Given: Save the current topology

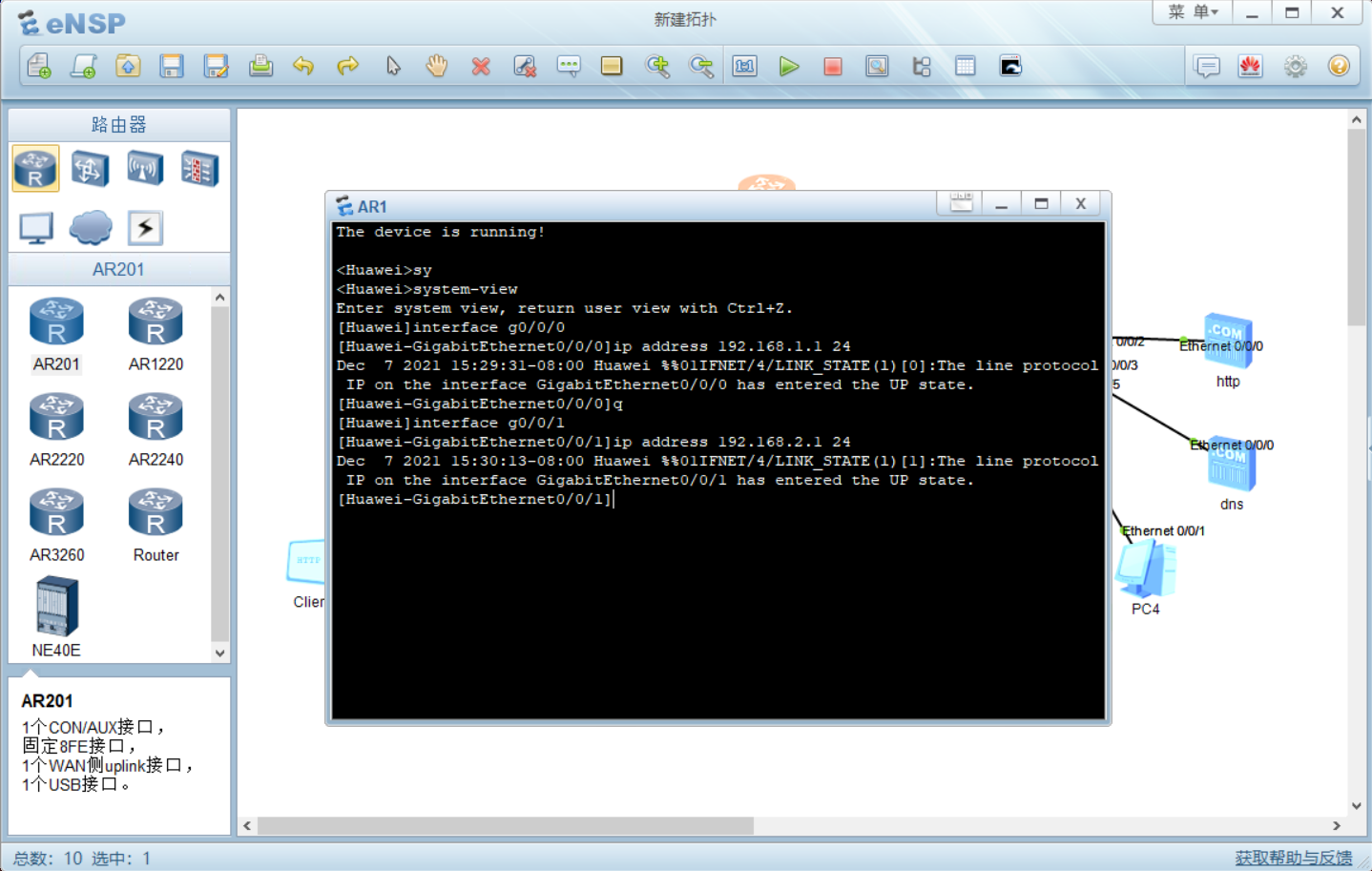Looking at the screenshot, I should (172, 66).
